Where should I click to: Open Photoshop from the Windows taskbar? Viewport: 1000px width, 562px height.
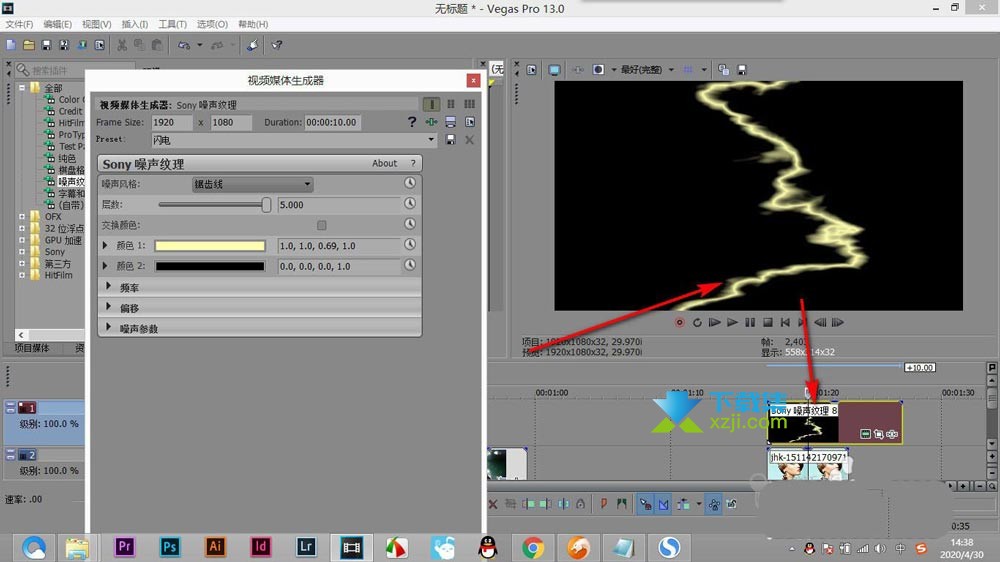(170, 547)
